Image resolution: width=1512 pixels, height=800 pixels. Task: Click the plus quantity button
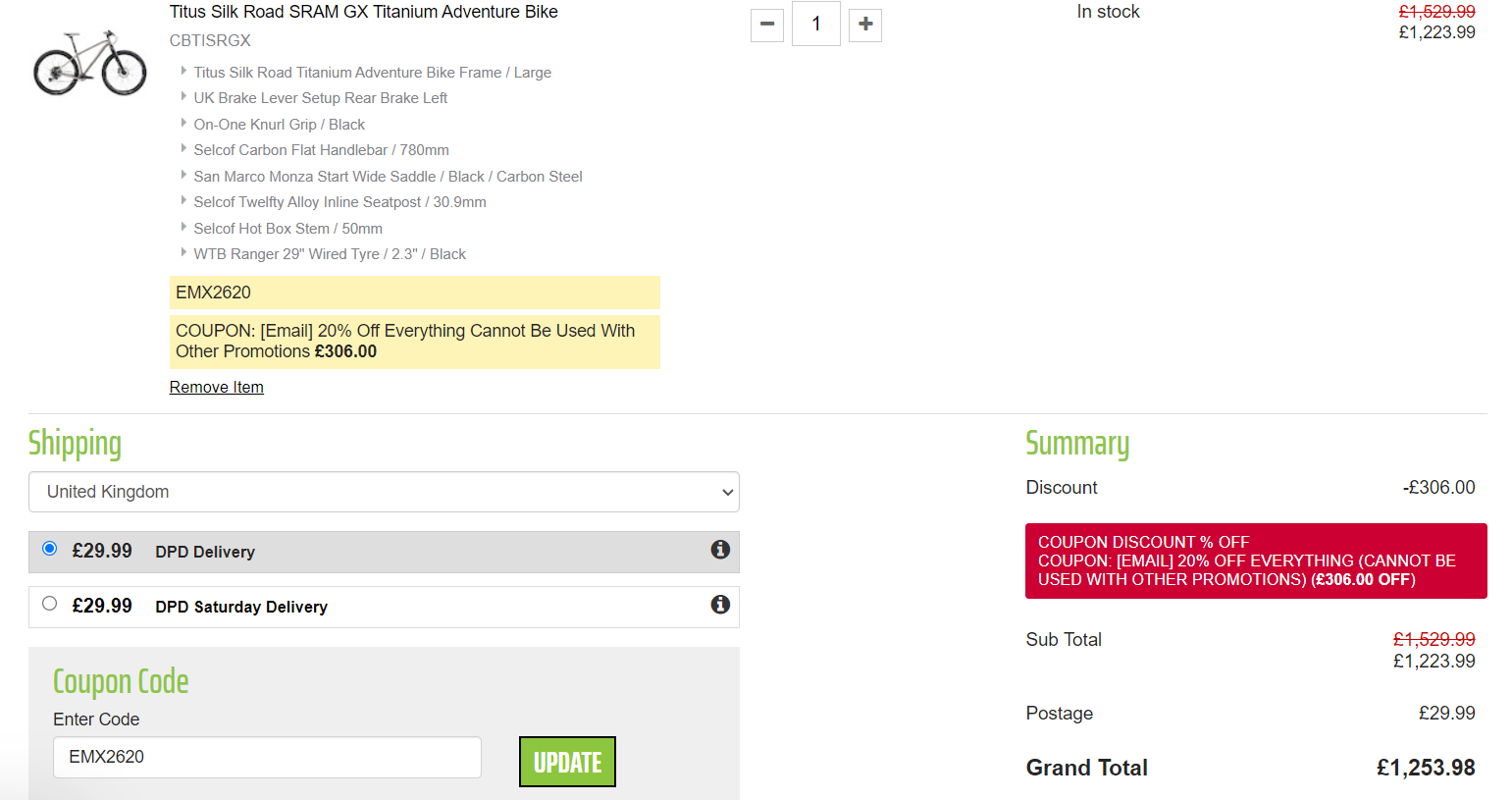click(864, 25)
